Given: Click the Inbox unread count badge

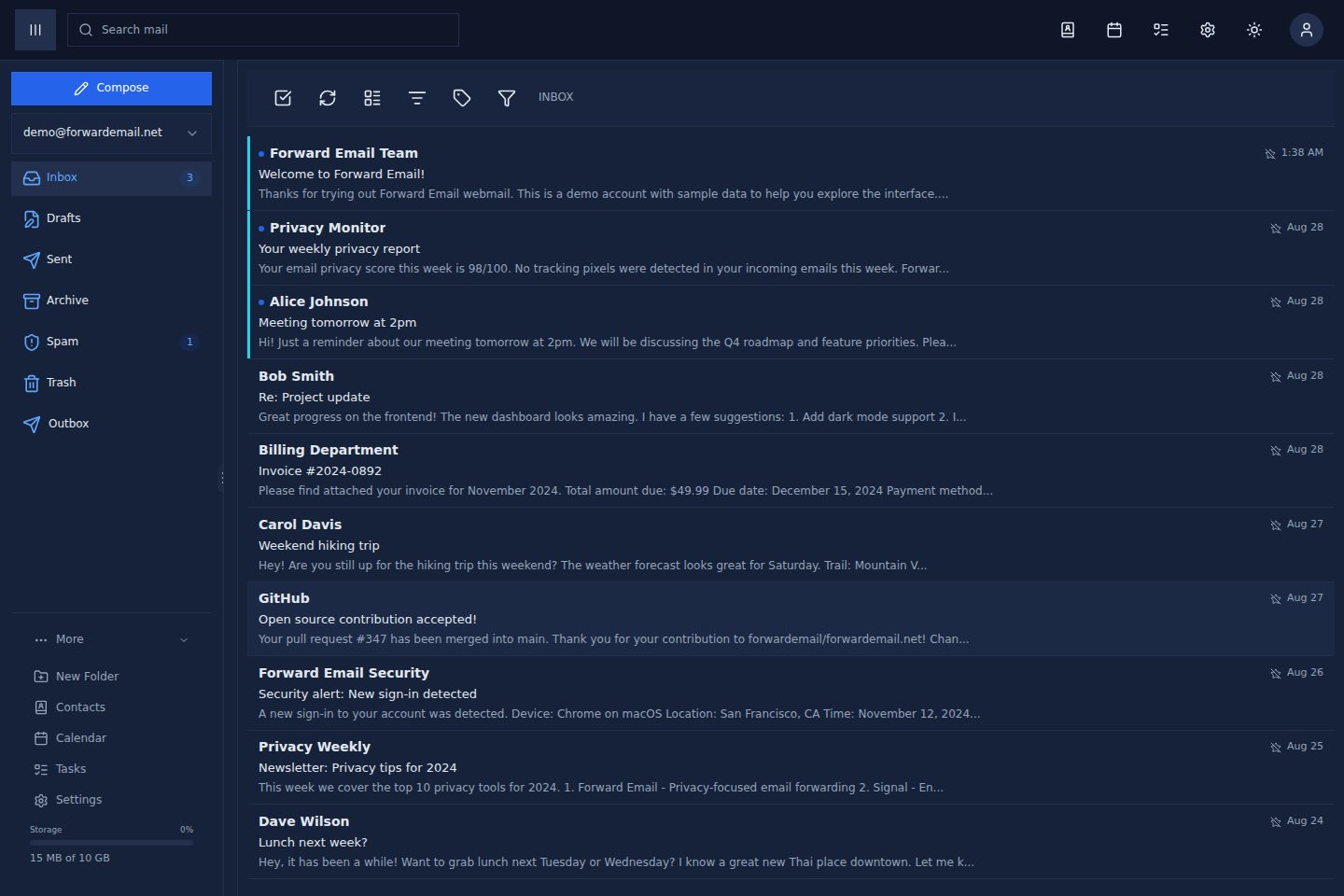Looking at the screenshot, I should (189, 177).
